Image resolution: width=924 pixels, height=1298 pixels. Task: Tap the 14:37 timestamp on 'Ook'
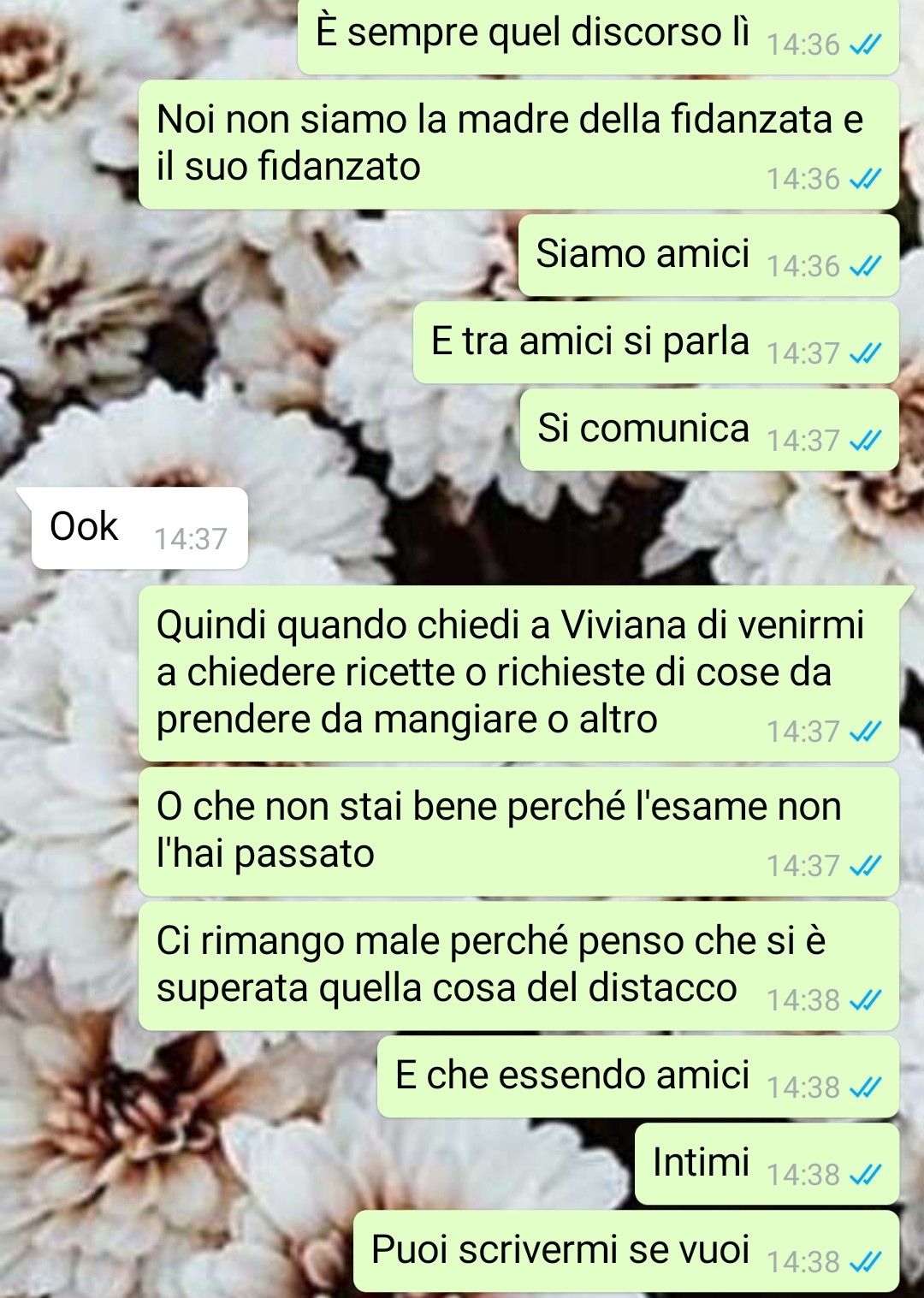pos(191,539)
